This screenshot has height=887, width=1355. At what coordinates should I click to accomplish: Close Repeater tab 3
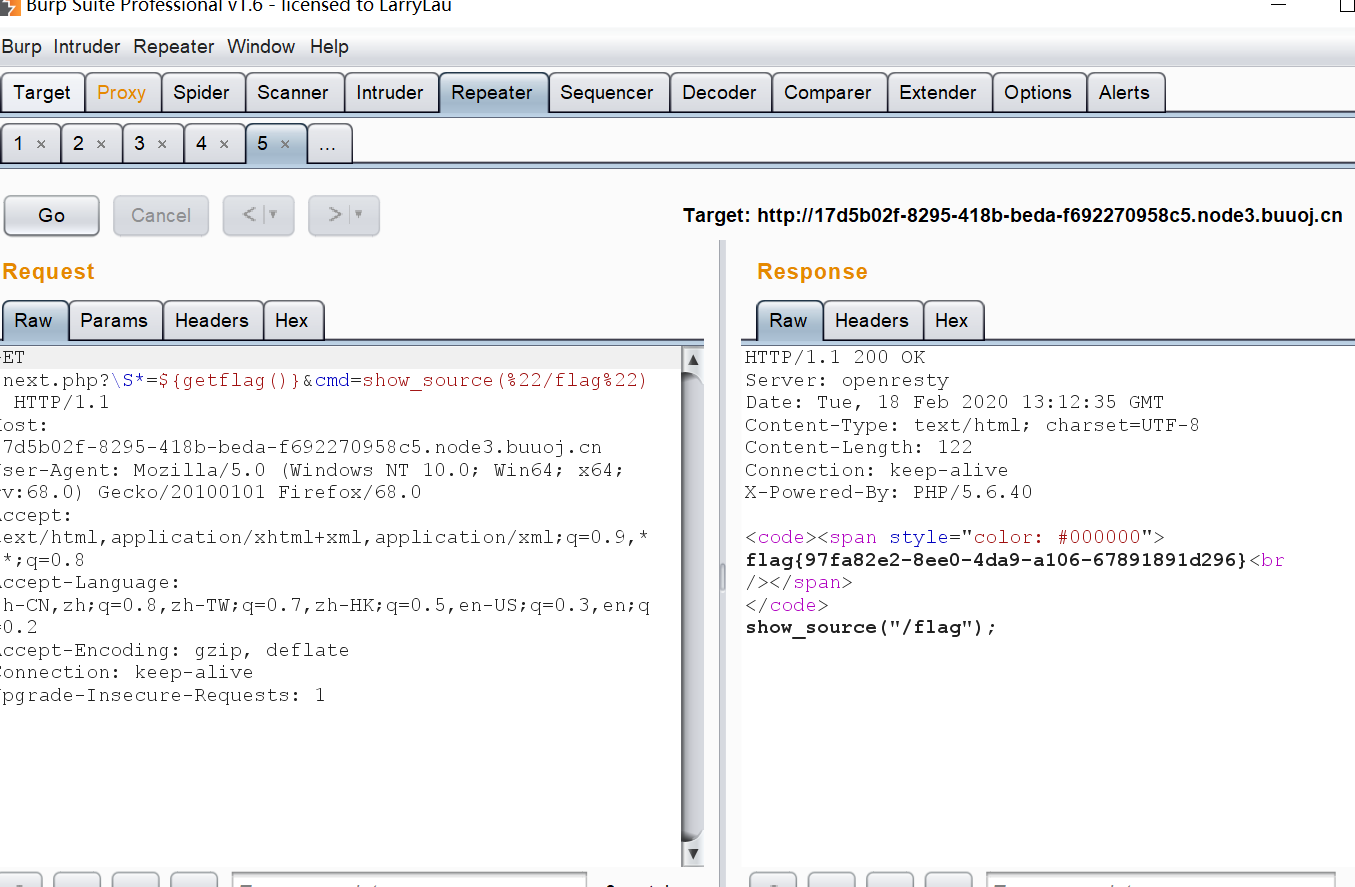click(x=162, y=144)
